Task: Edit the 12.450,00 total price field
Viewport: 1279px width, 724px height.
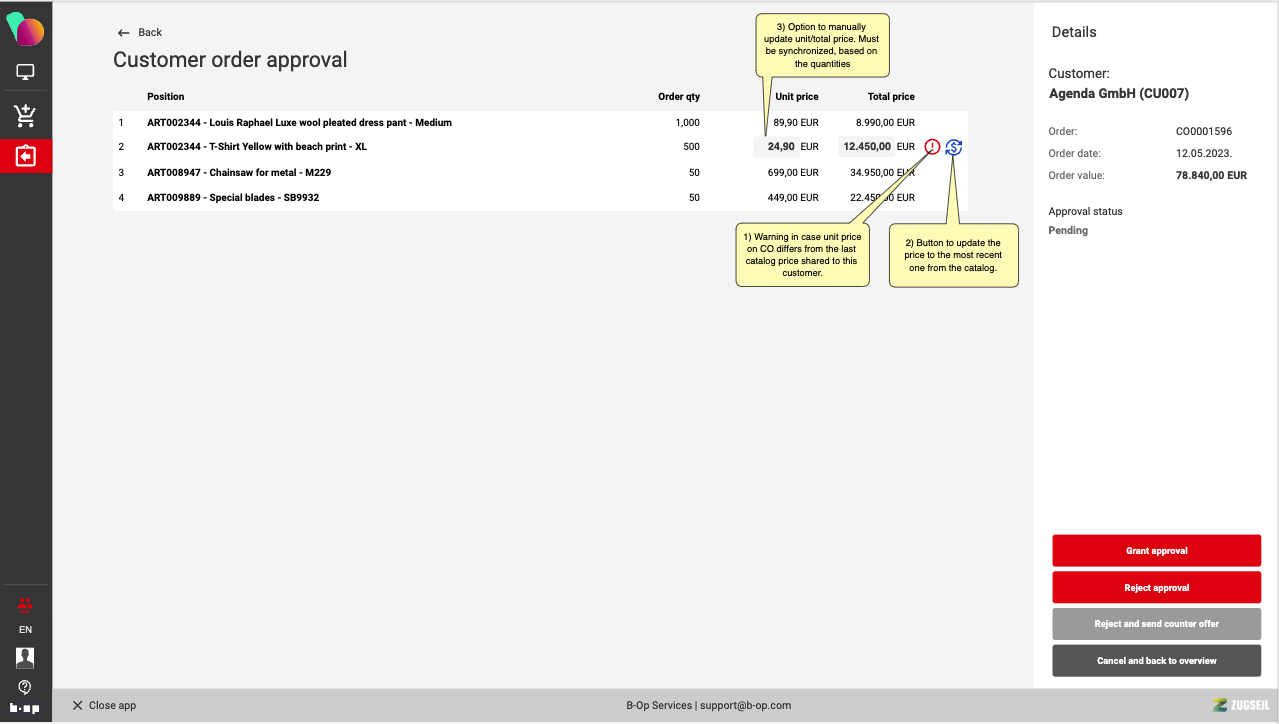Action: [x=866, y=147]
